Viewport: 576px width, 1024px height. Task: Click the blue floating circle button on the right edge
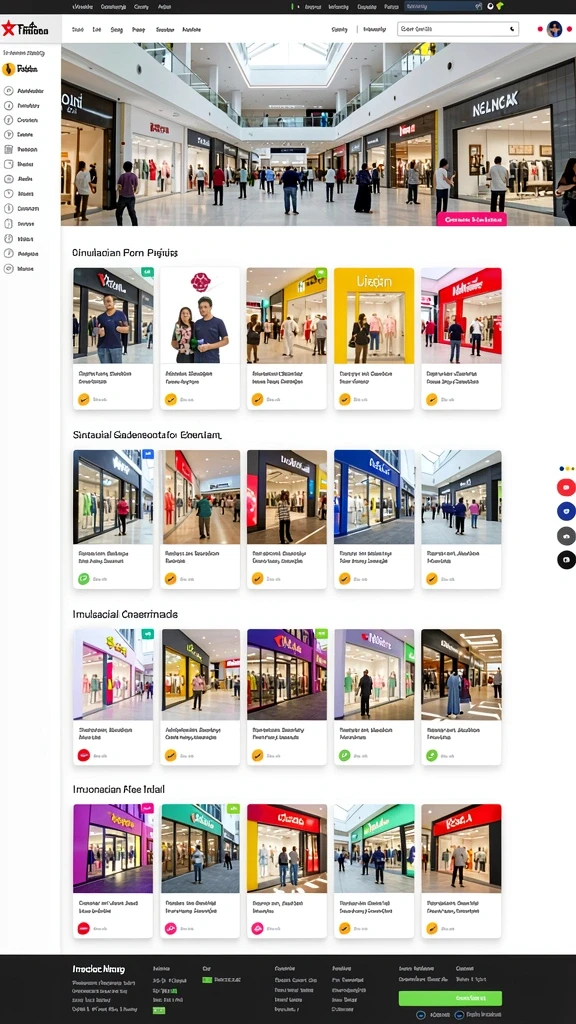(566, 511)
